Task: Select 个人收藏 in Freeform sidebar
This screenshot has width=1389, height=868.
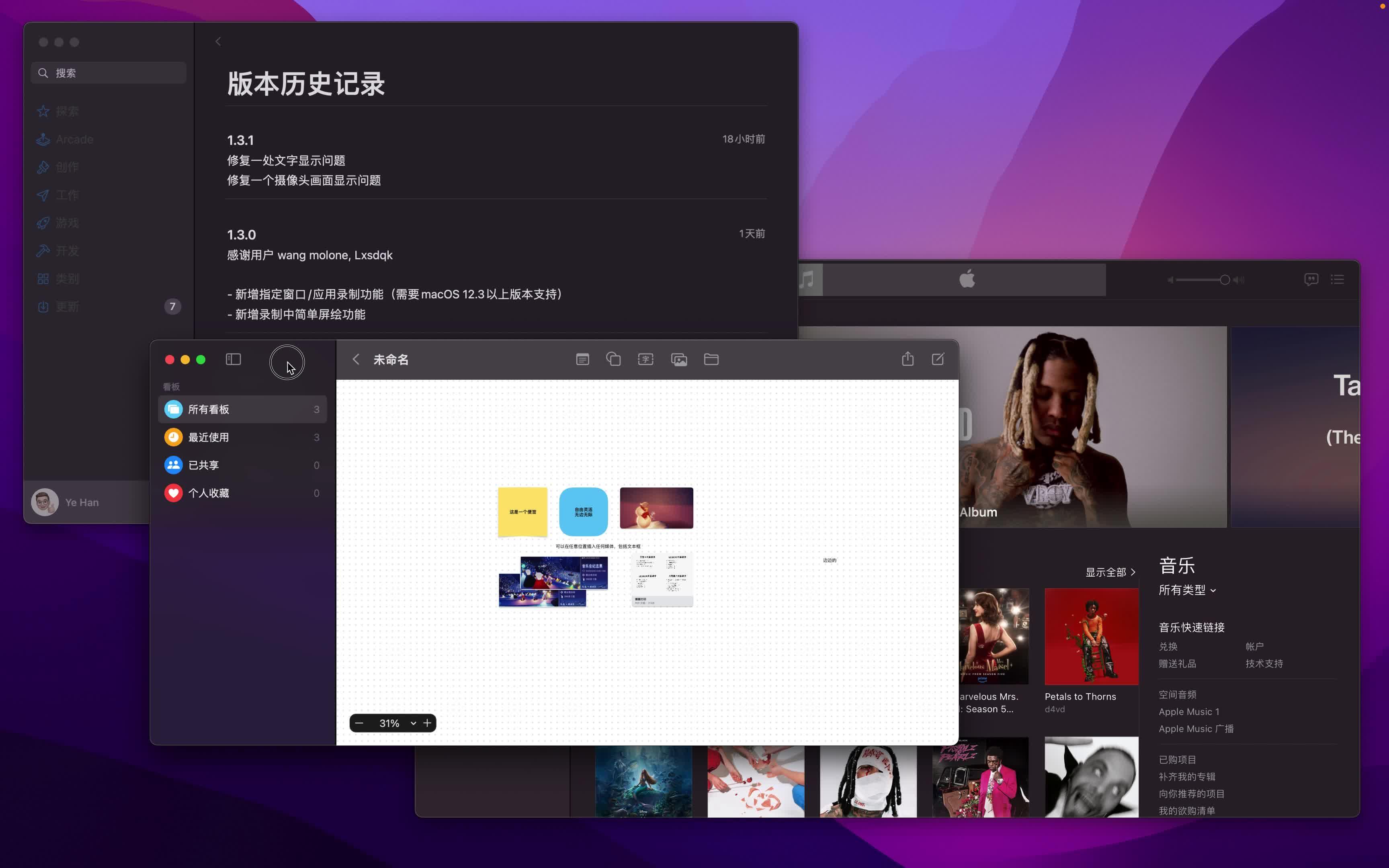Action: click(242, 493)
